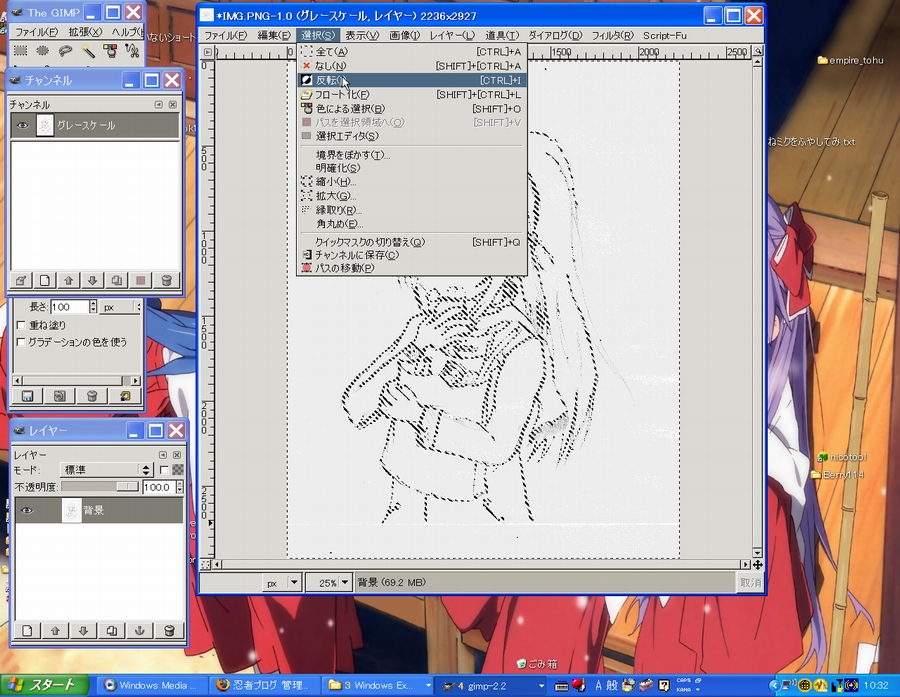900x697 pixels.
Task: Switch to 忍者ブログ管理 Firefox taskbar button
Action: pos(265,686)
